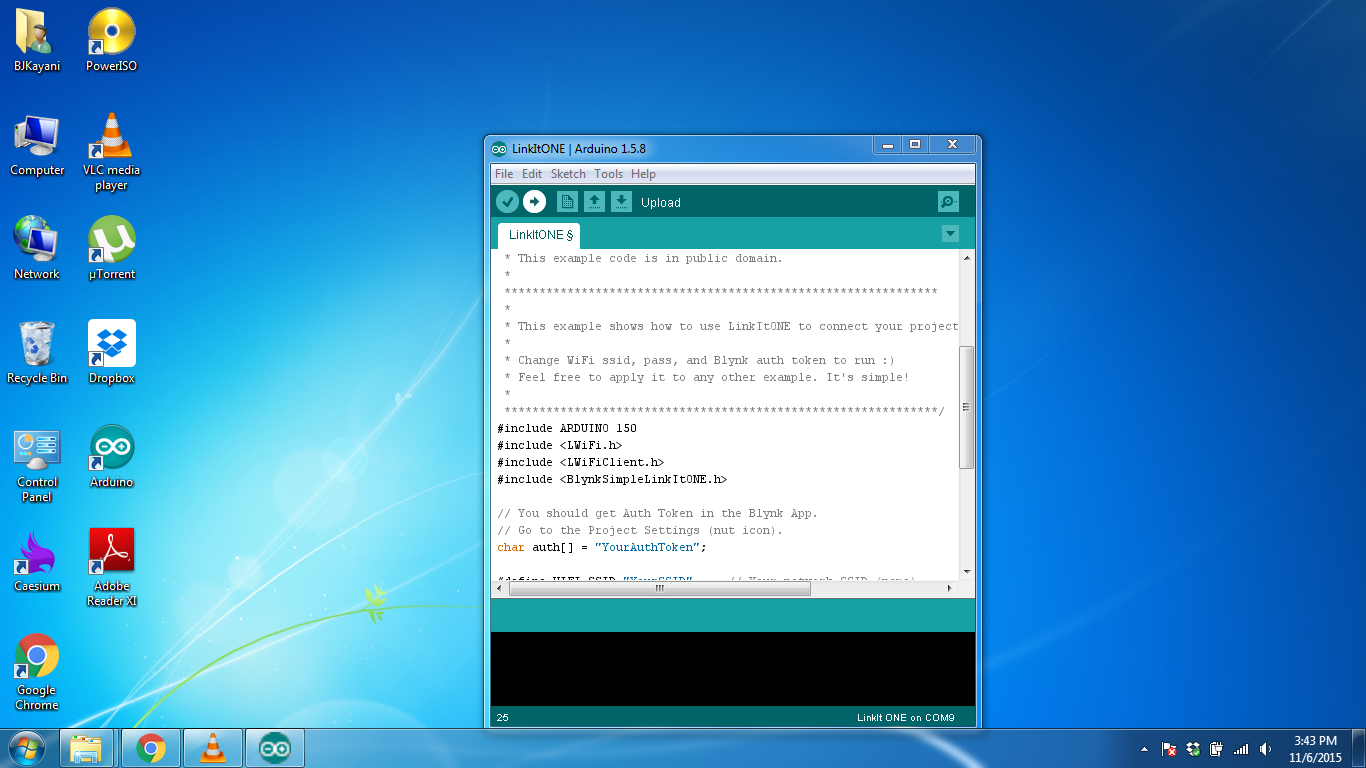
Task: Click the scroll down arrow in editor
Action: 966,572
